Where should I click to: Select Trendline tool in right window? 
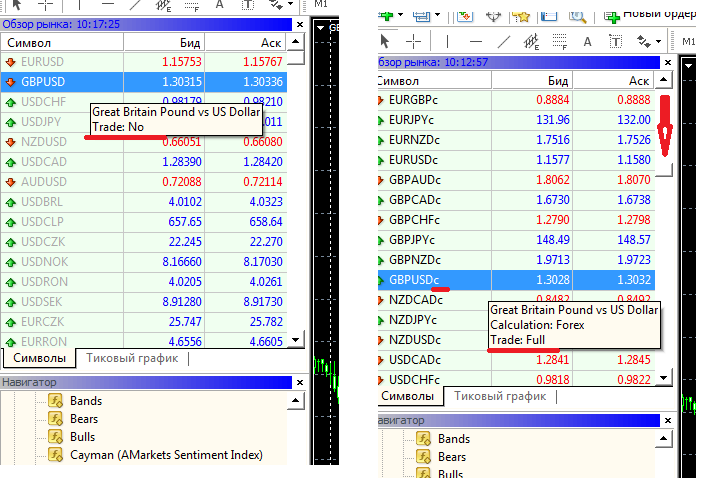pos(504,42)
